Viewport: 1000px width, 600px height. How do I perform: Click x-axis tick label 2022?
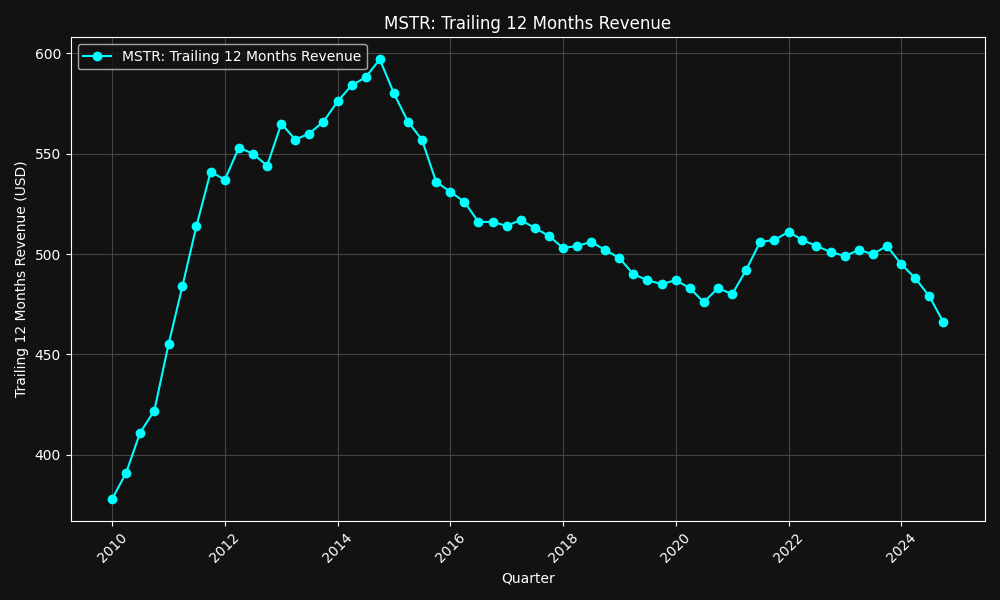pyautogui.click(x=788, y=548)
